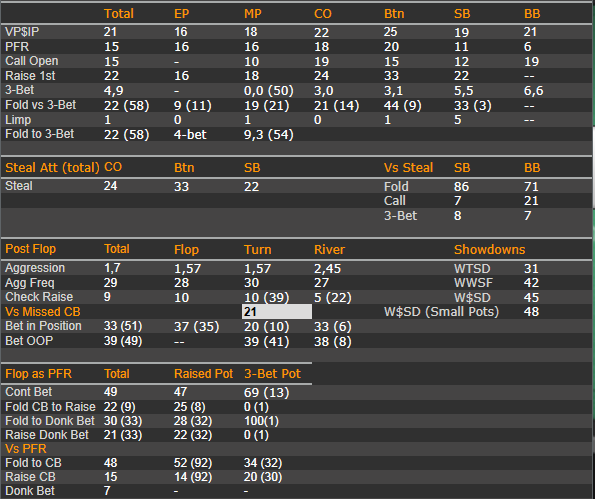The height and width of the screenshot is (499, 595).
Task: Select the Bet OOP row label
Action: pyautogui.click(x=29, y=341)
